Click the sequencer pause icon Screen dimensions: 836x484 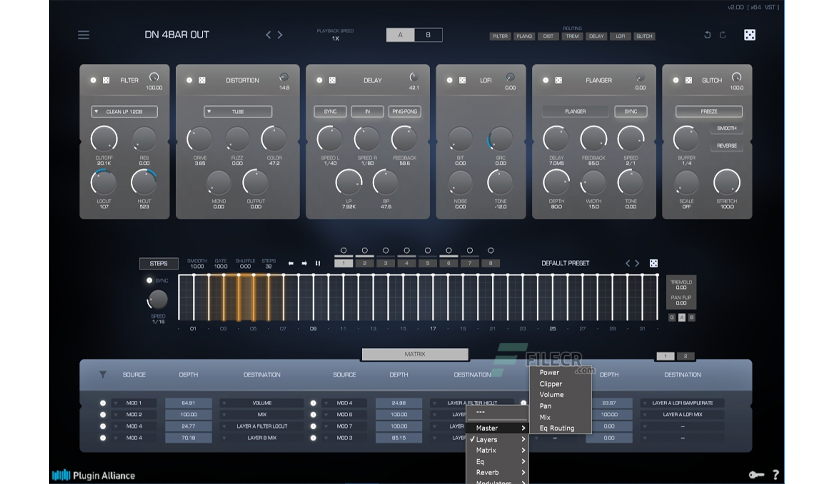point(318,263)
